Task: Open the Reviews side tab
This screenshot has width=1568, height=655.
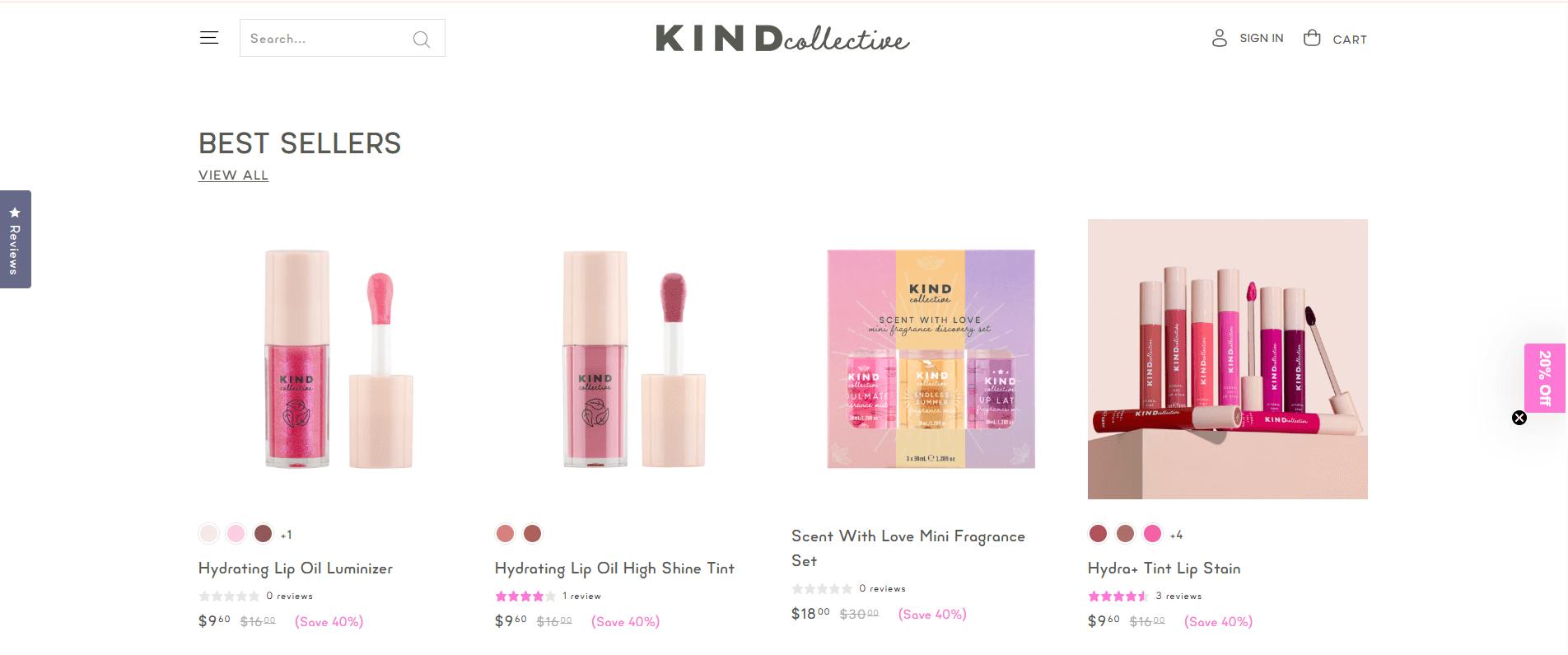Action: [x=15, y=239]
